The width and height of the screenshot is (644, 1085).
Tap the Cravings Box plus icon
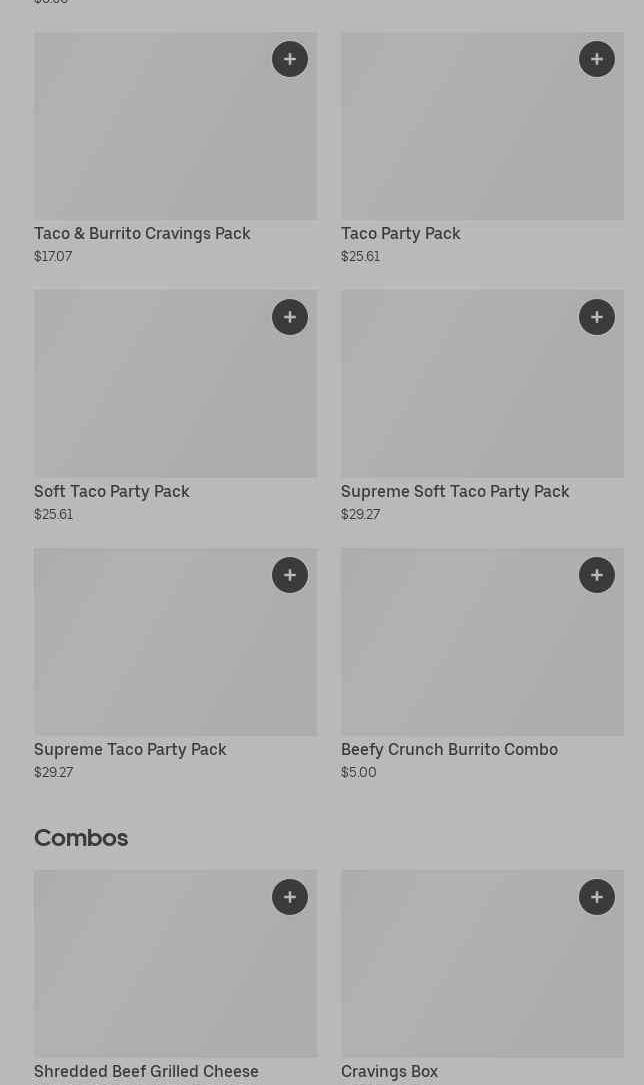coord(597,897)
